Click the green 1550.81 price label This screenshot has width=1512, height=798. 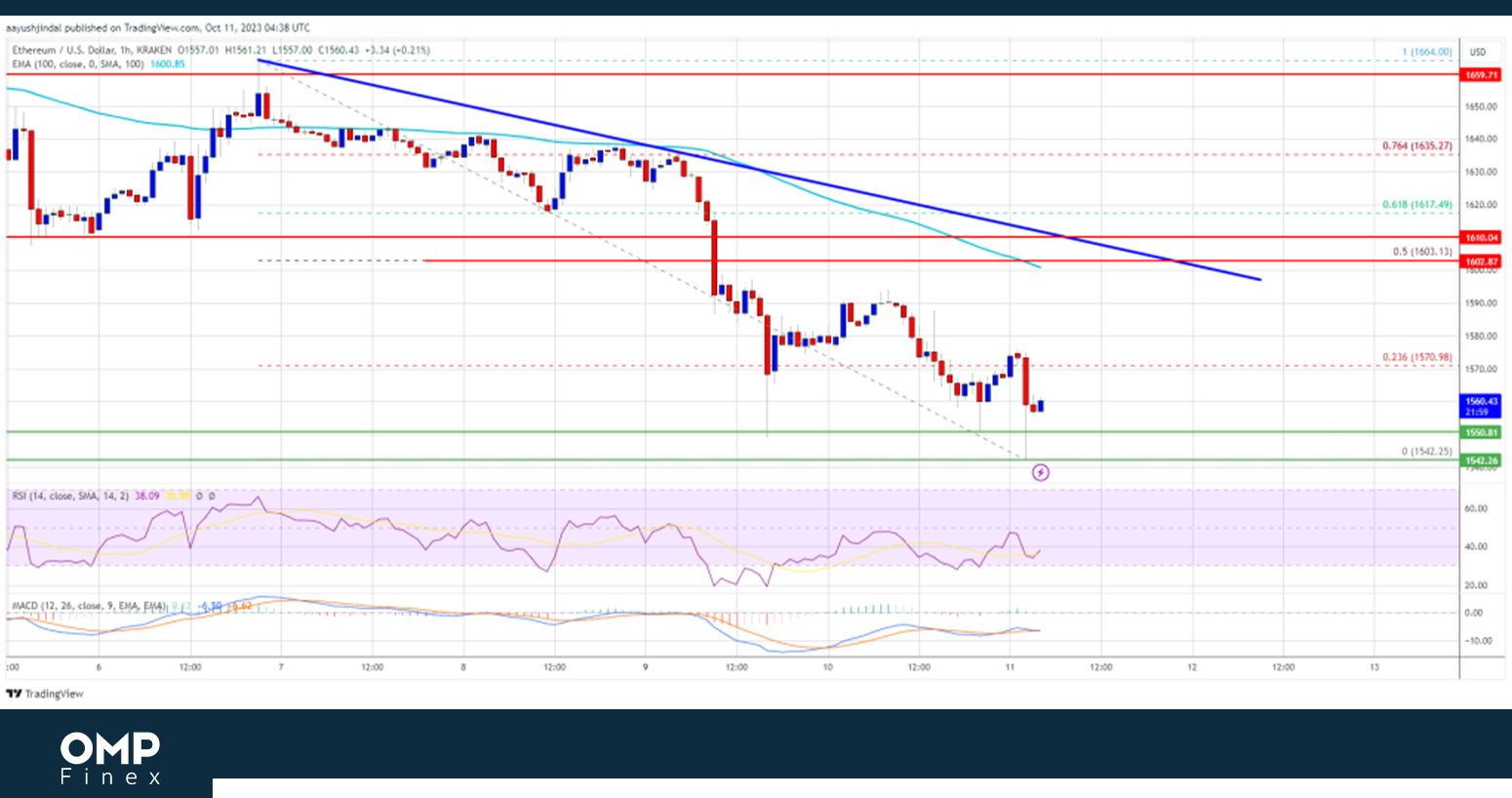(1481, 432)
